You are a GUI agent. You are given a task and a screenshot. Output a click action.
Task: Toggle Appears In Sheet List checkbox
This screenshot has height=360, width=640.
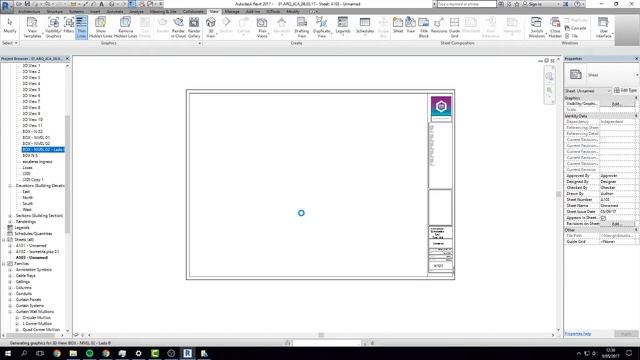603,218
